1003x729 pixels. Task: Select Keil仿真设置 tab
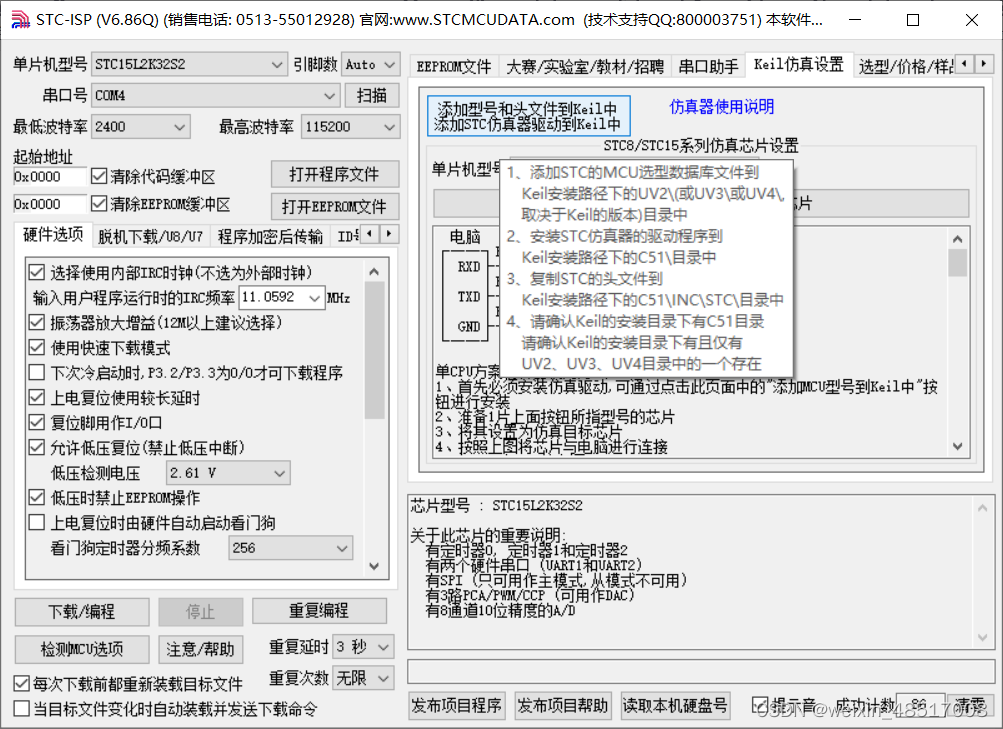click(799, 65)
